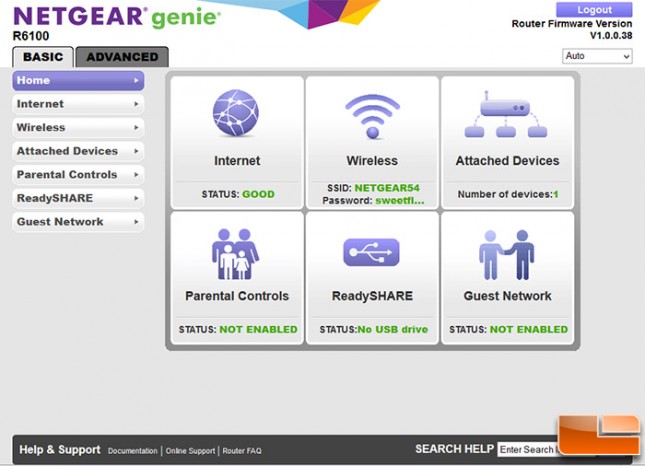The image size is (645, 466).
Task: Open the Router FAQ link
Action: point(242,451)
